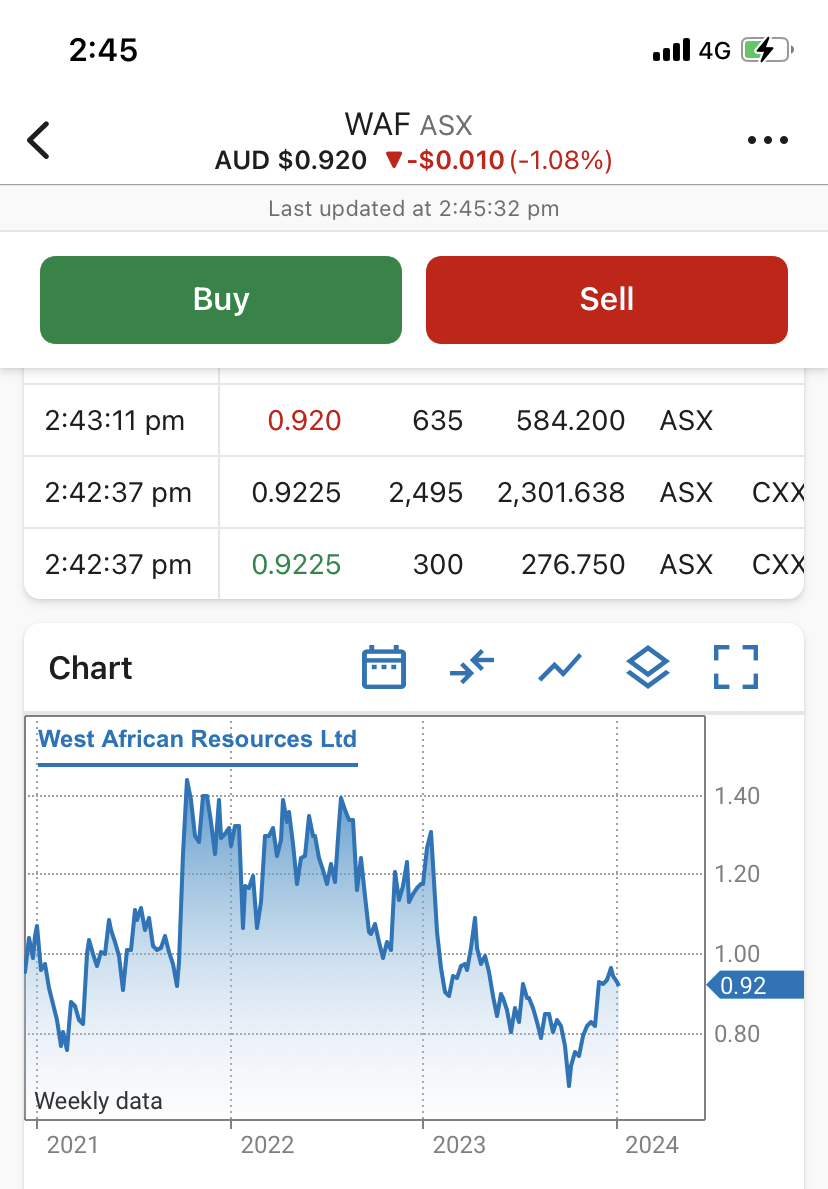
Task: Tap the 0.92 current price marker
Action: coord(755,985)
